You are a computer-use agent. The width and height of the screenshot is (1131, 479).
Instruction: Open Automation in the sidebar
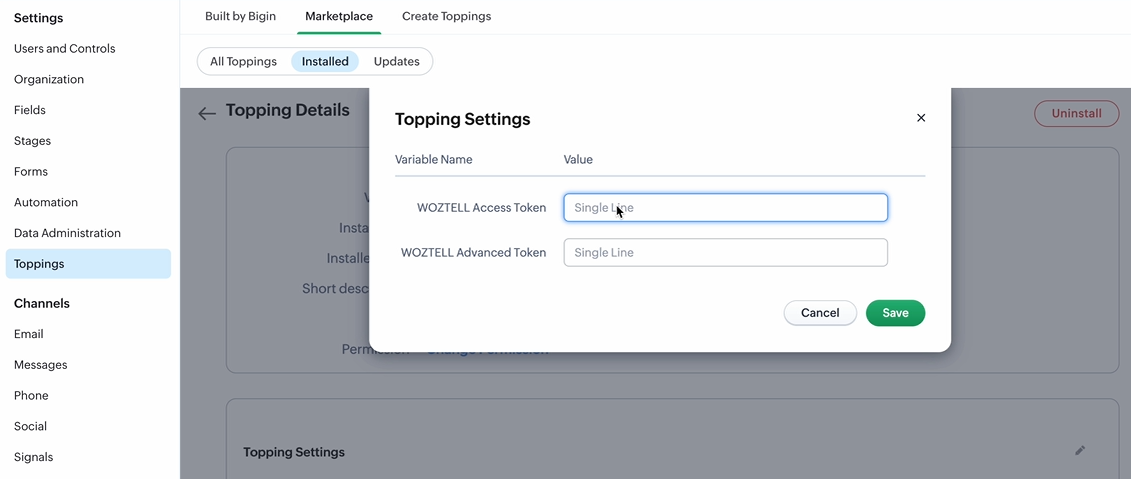tap(46, 202)
